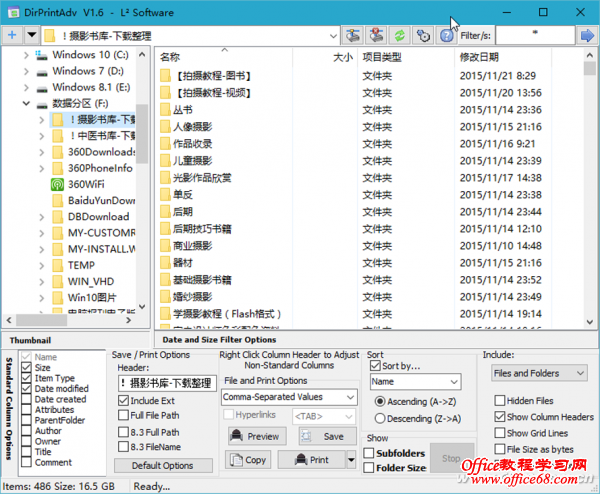Open help with the question mark icon
The width and height of the screenshot is (600, 494).
(447, 36)
